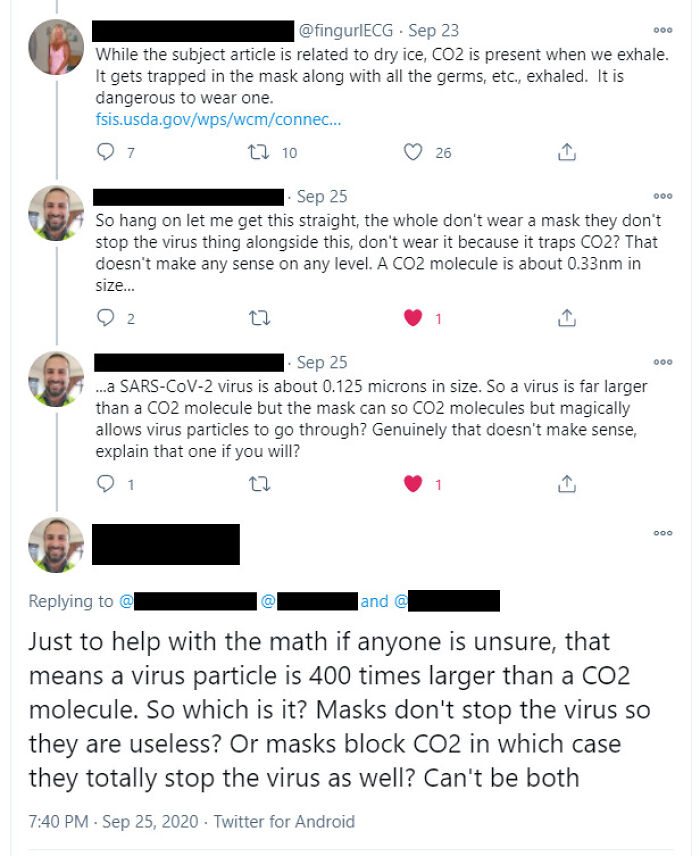The height and width of the screenshot is (856, 700).
Task: Retweet the "0.33nm in size" tweet
Action: [x=258, y=316]
